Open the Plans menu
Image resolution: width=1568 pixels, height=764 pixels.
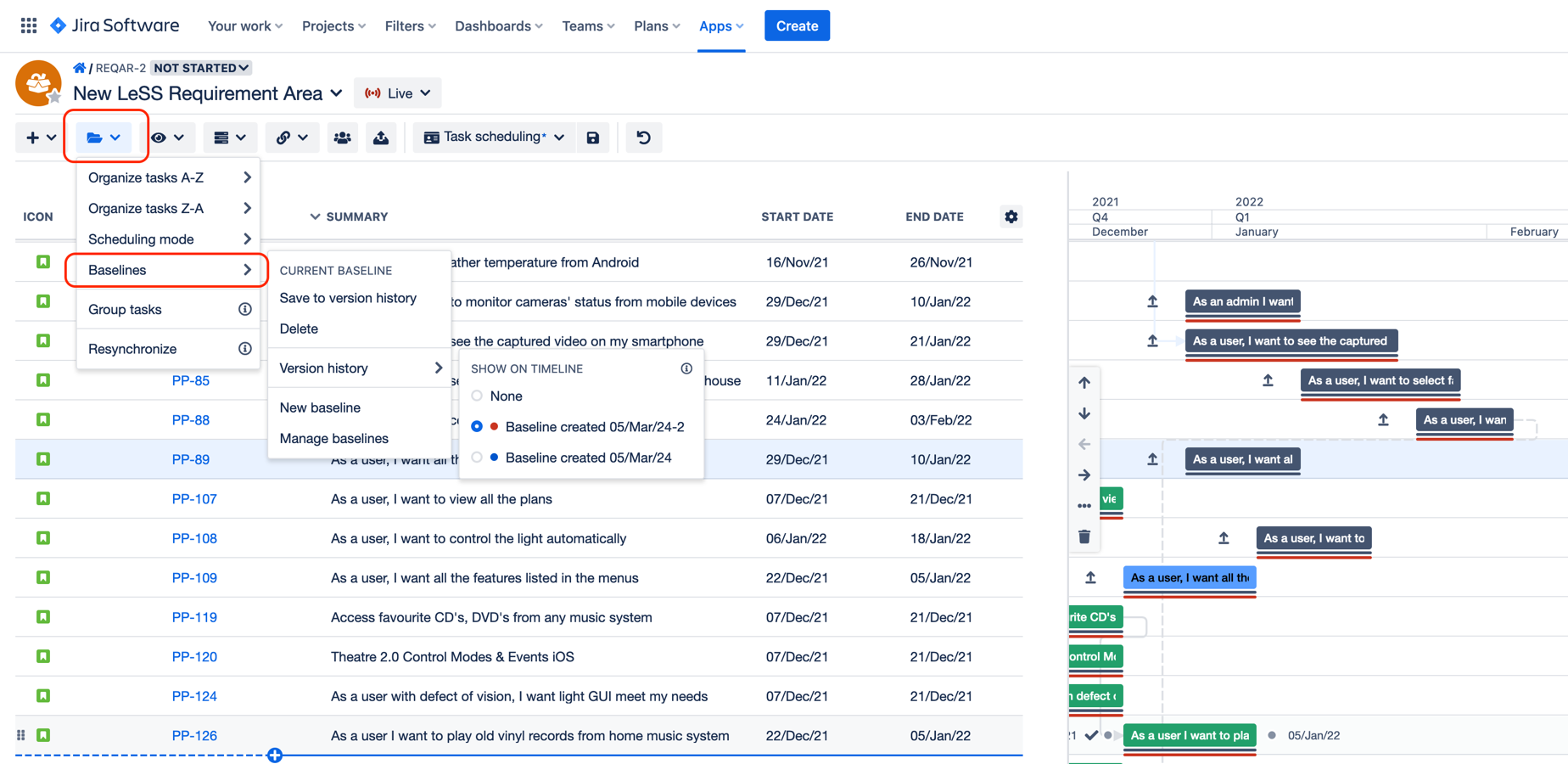[657, 25]
